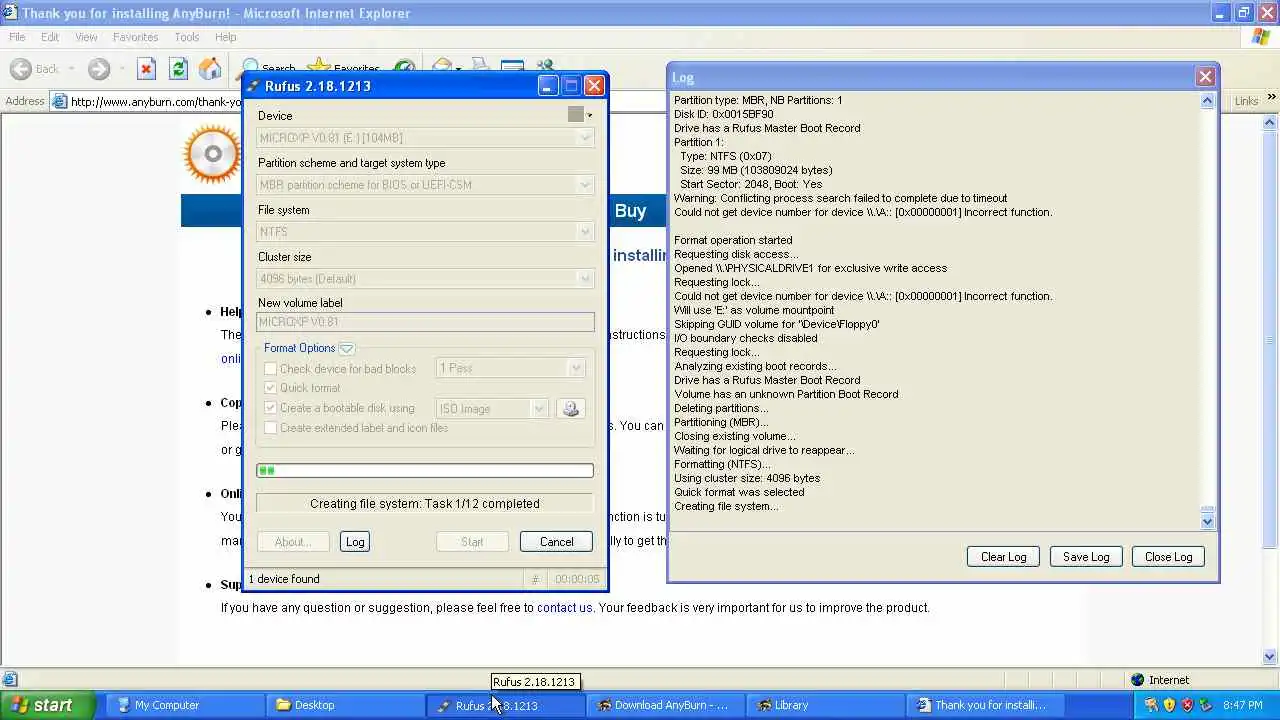Screen dimensions: 1280x720
Task: Go to IE Home page icon
Action: coord(210,69)
